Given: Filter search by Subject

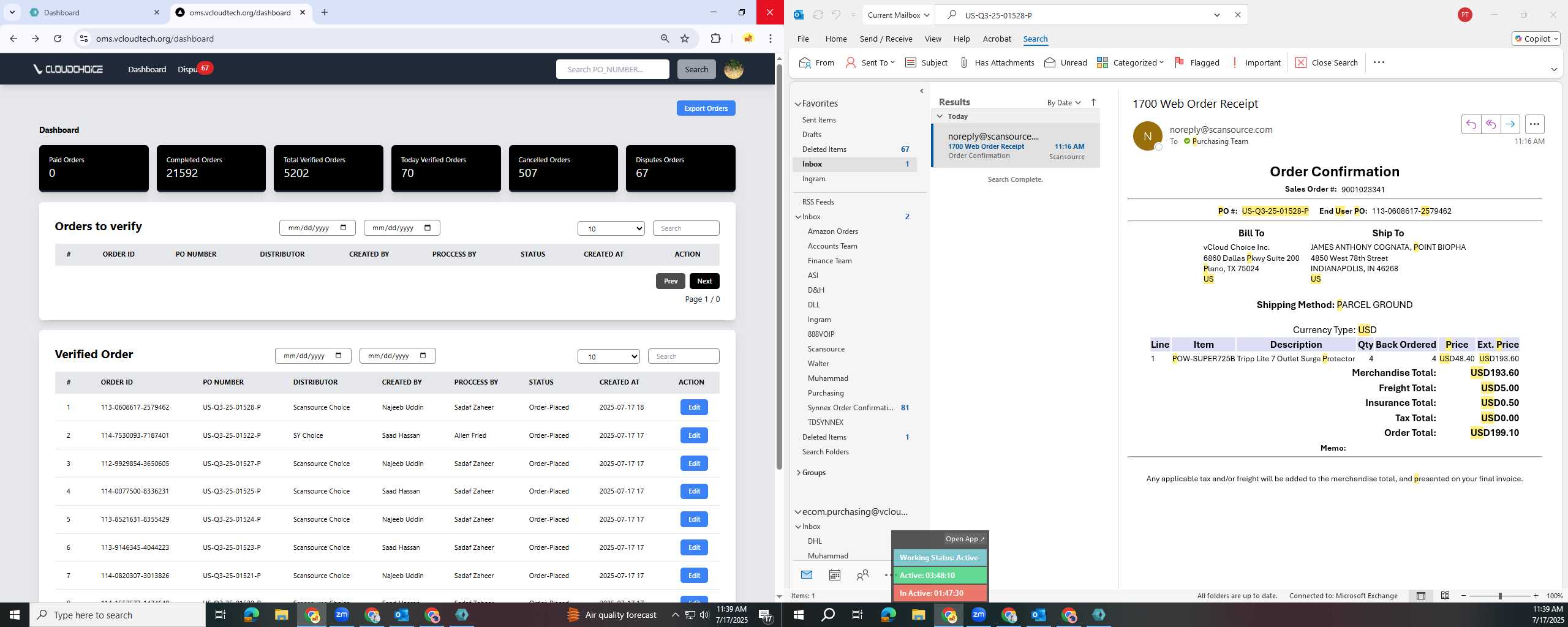Looking at the screenshot, I should click(x=926, y=62).
